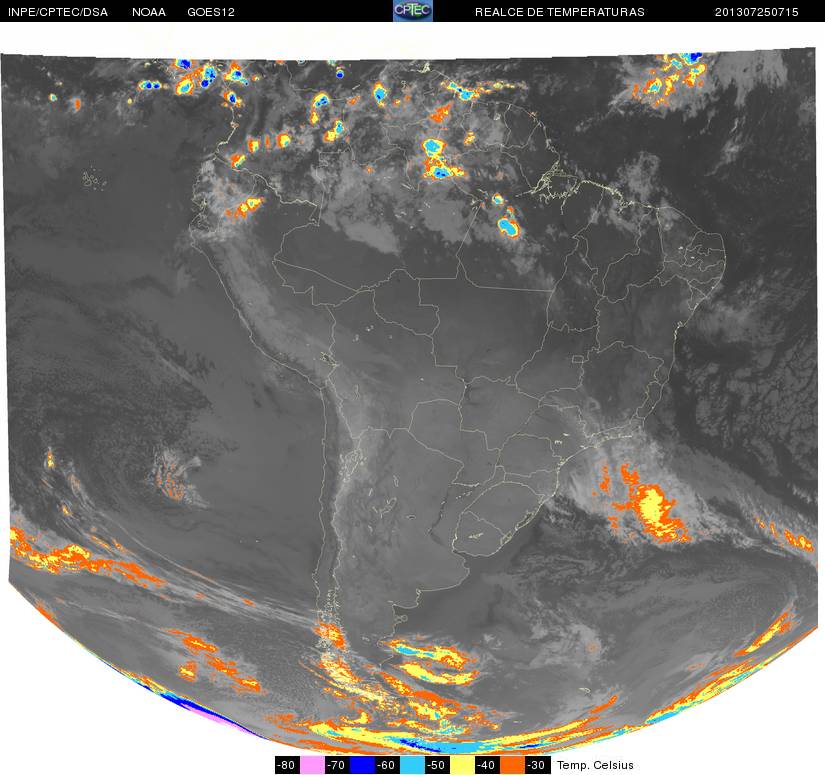Viewport: 825px width, 775px height.
Task: Click the NOAA label in header
Action: pyautogui.click(x=149, y=12)
